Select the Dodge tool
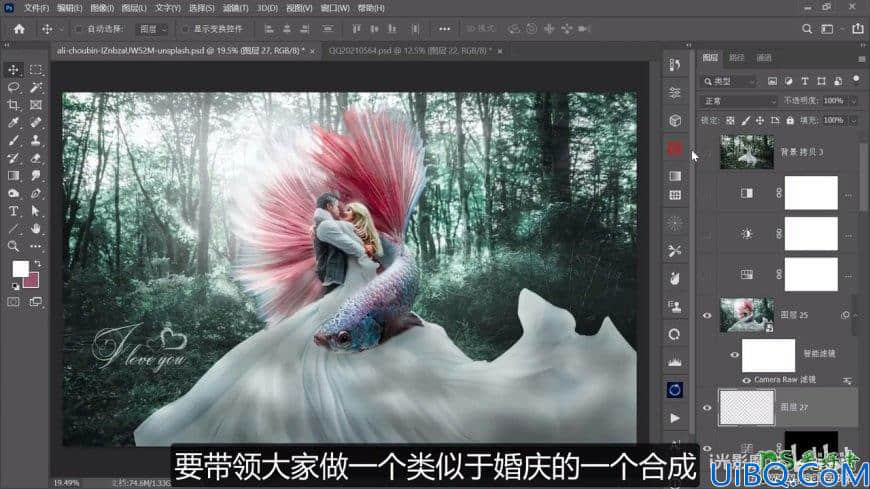 13,194
